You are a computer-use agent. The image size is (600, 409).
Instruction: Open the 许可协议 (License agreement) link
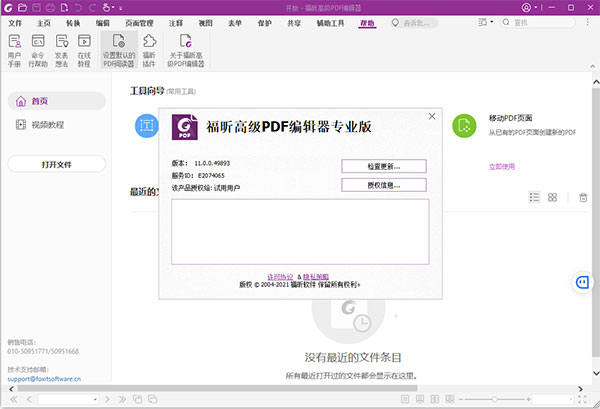point(280,277)
